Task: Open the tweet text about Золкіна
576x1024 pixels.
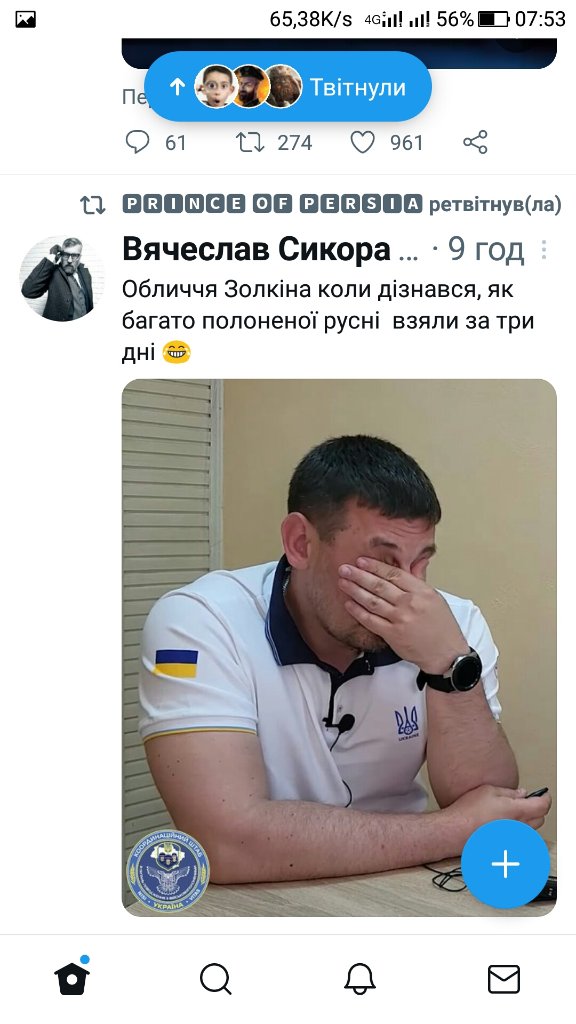Action: 328,321
